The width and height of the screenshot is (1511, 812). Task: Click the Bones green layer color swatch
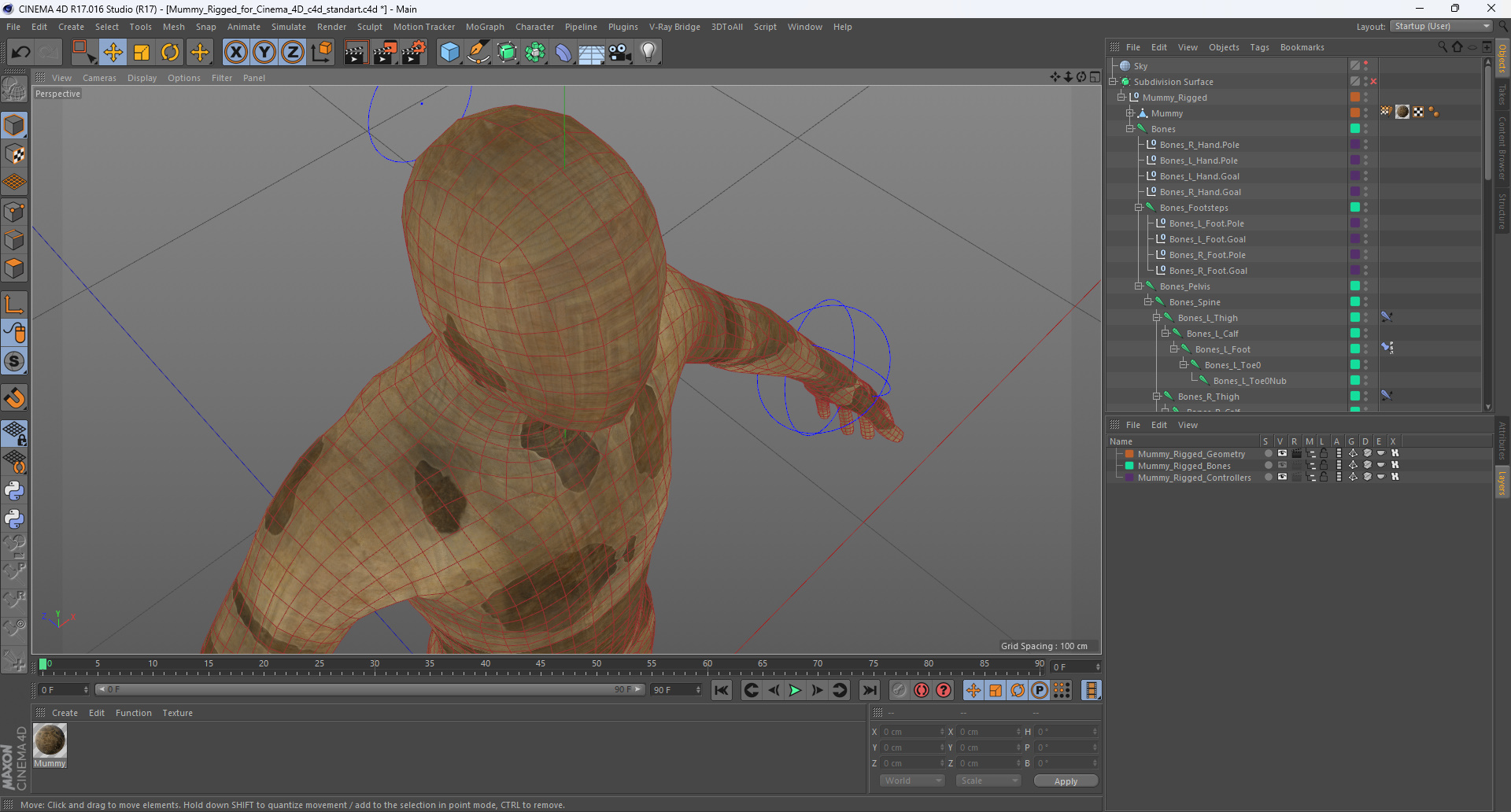point(1355,129)
